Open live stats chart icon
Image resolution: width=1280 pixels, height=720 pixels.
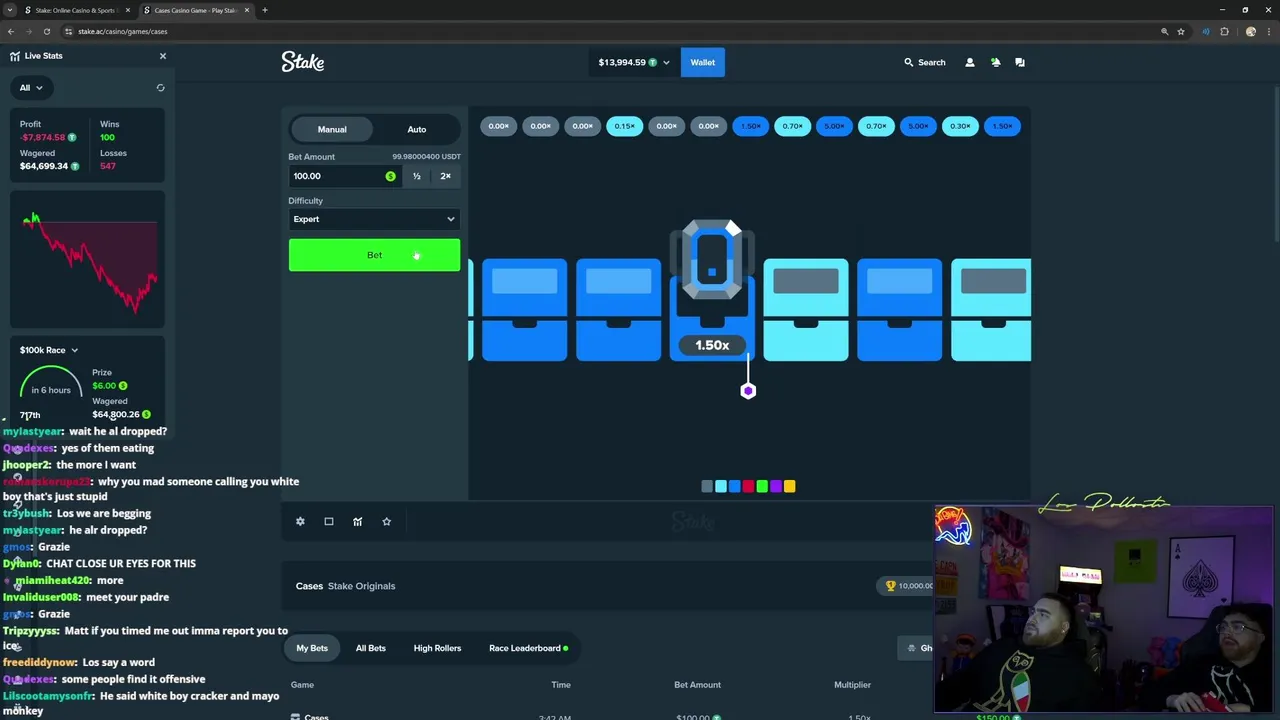357,521
